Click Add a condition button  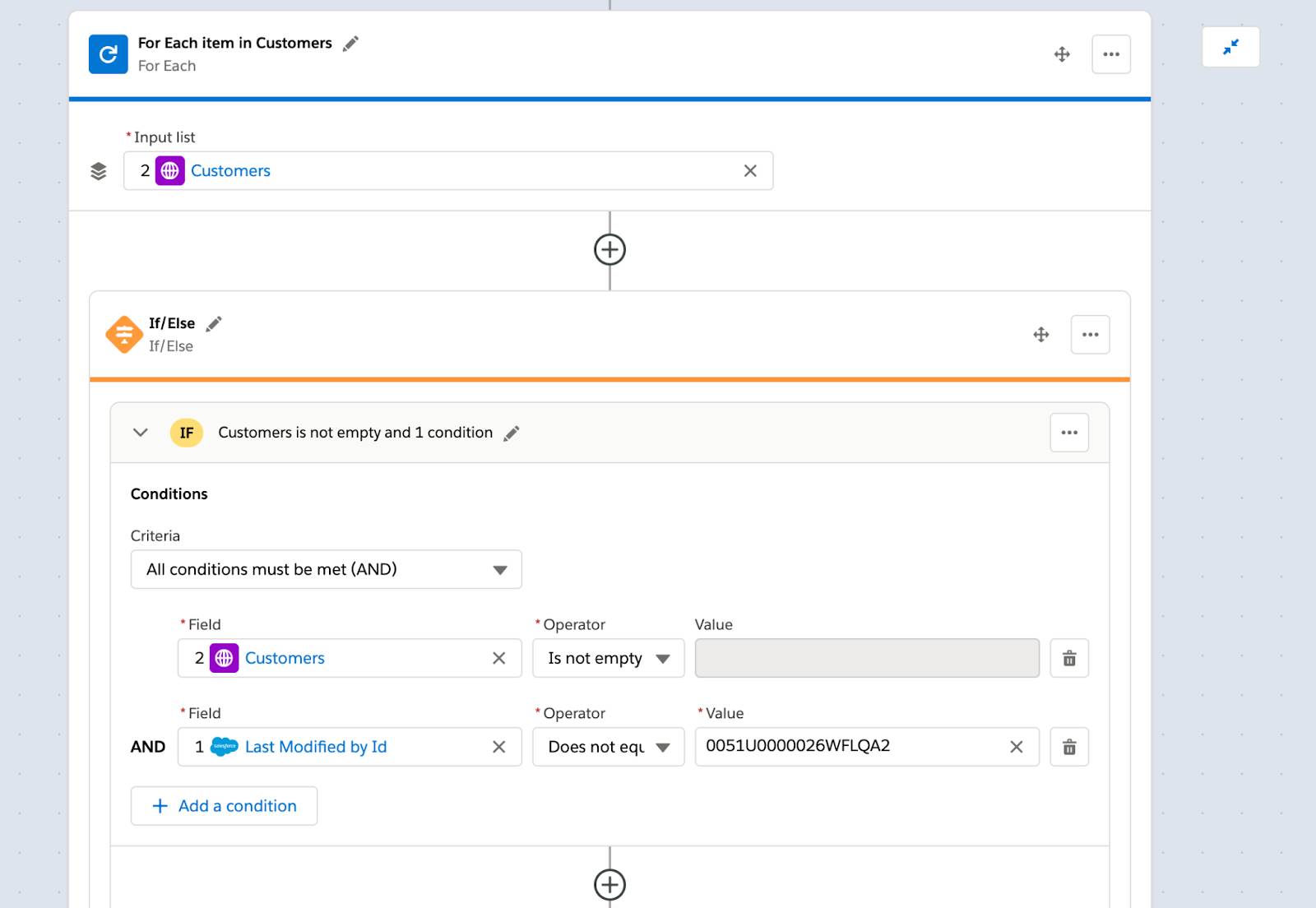[224, 806]
